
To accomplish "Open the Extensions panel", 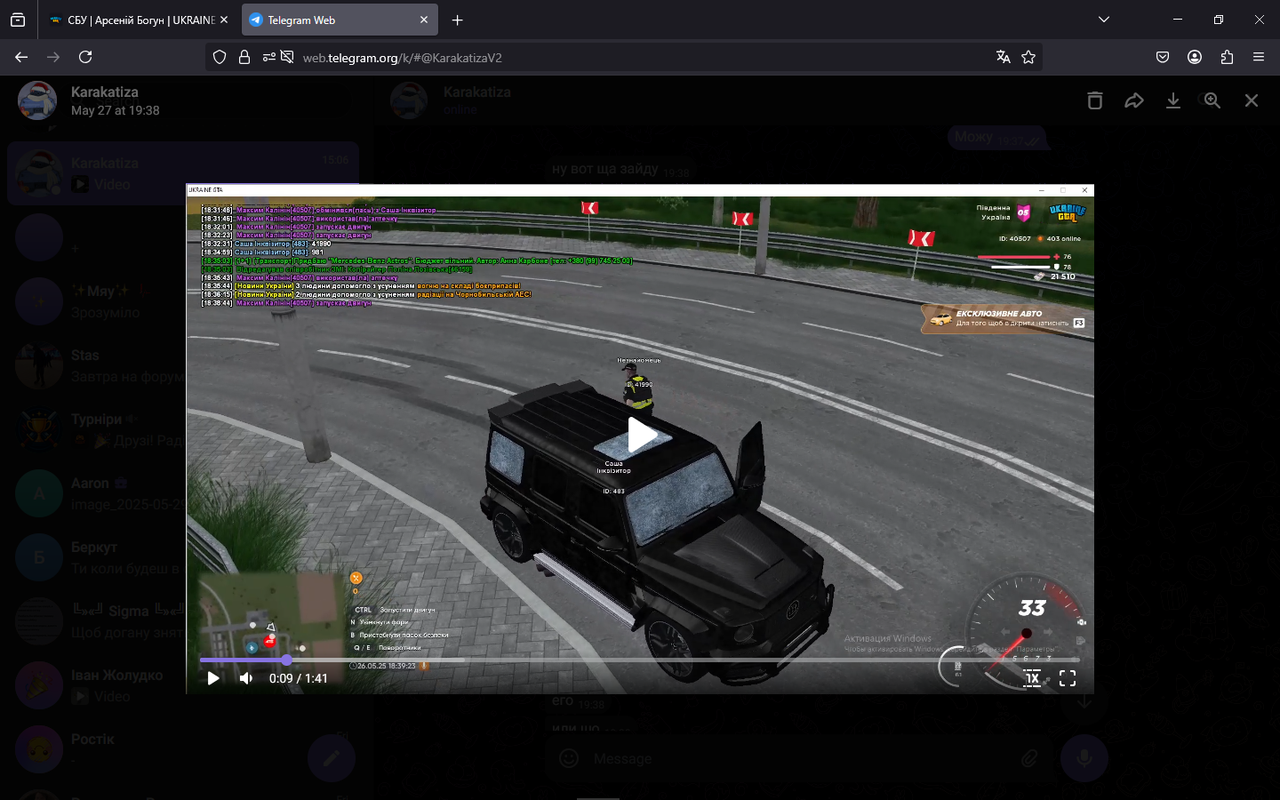I will [x=1227, y=57].
